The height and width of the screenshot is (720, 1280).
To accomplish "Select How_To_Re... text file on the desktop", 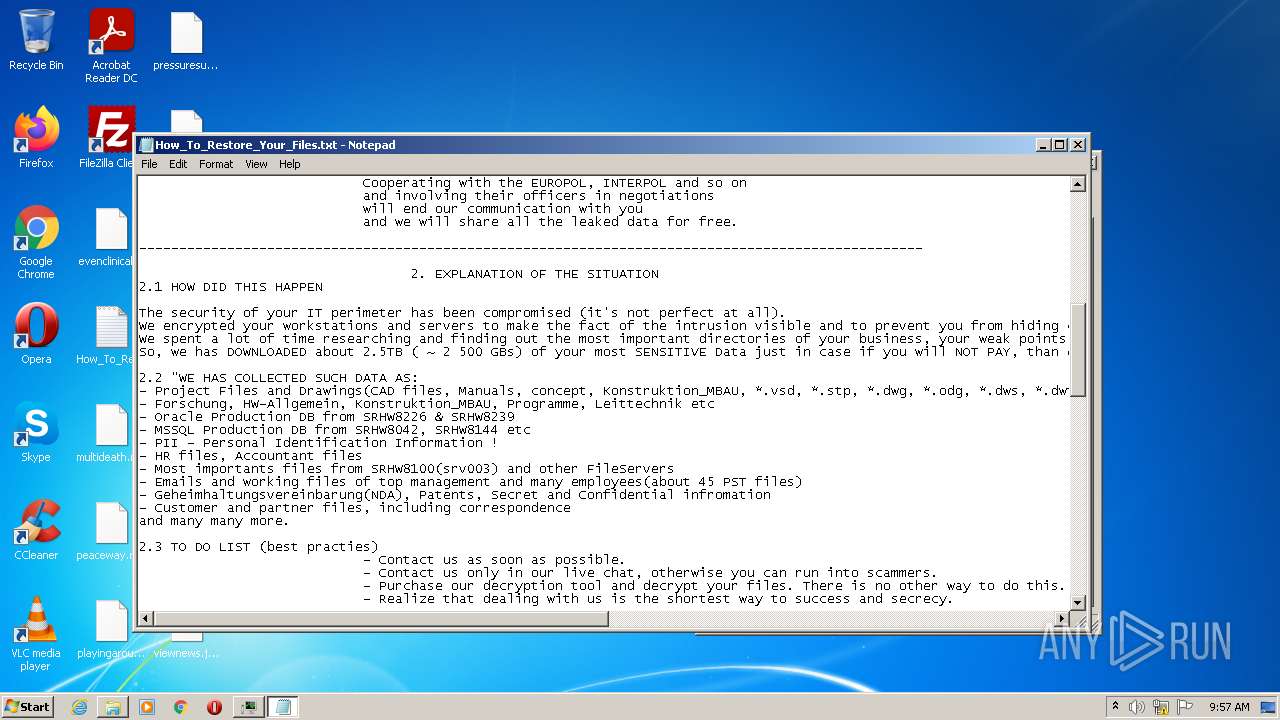I will pos(107,334).
